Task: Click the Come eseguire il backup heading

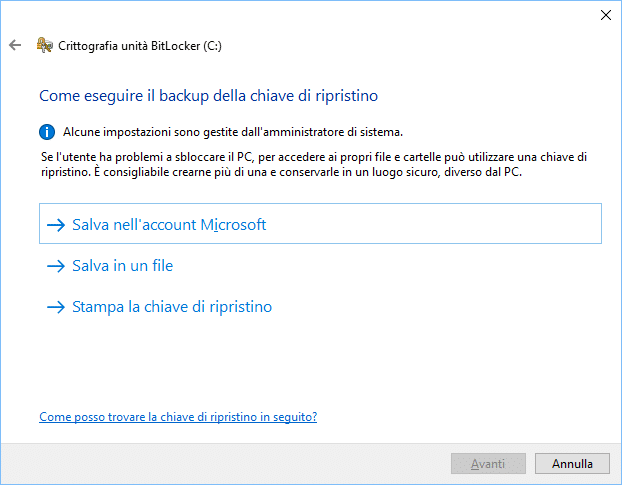Action: (209, 96)
